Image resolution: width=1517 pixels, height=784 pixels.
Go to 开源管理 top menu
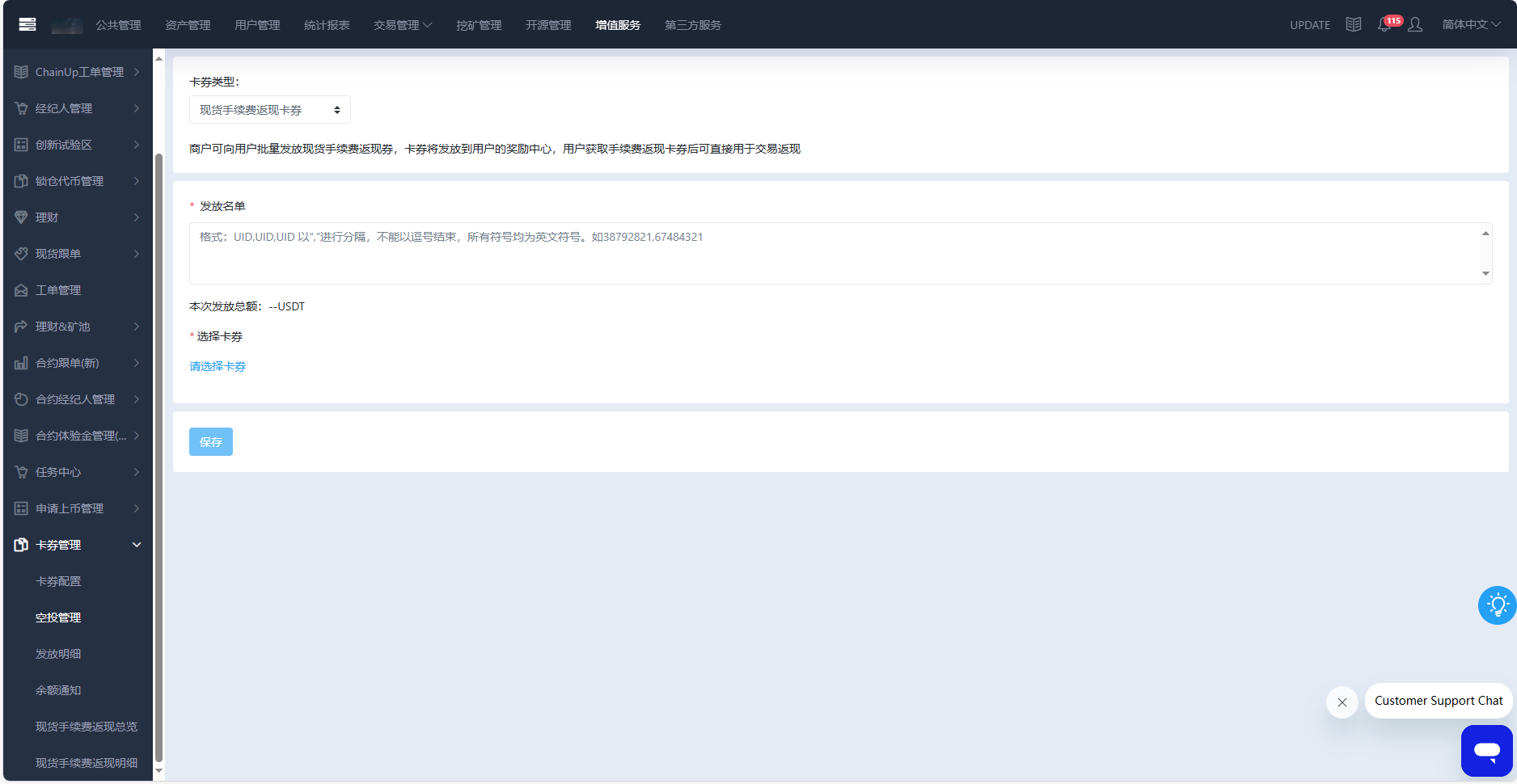pyautogui.click(x=548, y=25)
